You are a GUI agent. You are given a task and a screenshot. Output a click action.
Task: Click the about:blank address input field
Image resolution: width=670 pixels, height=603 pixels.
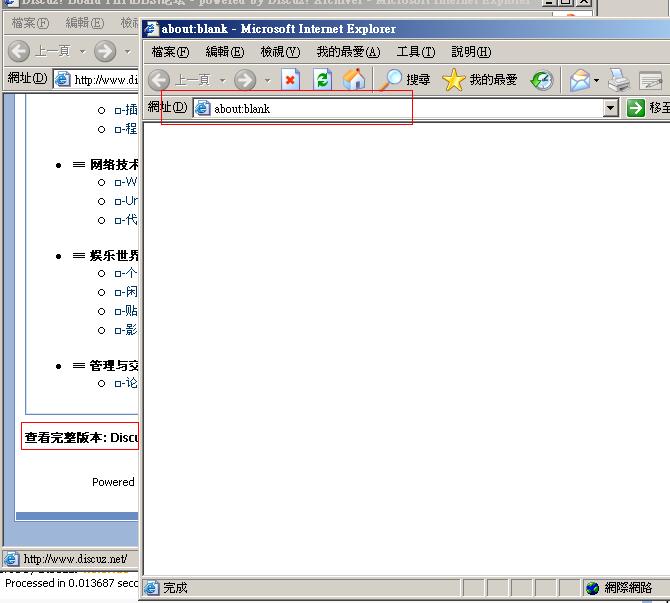pos(397,109)
